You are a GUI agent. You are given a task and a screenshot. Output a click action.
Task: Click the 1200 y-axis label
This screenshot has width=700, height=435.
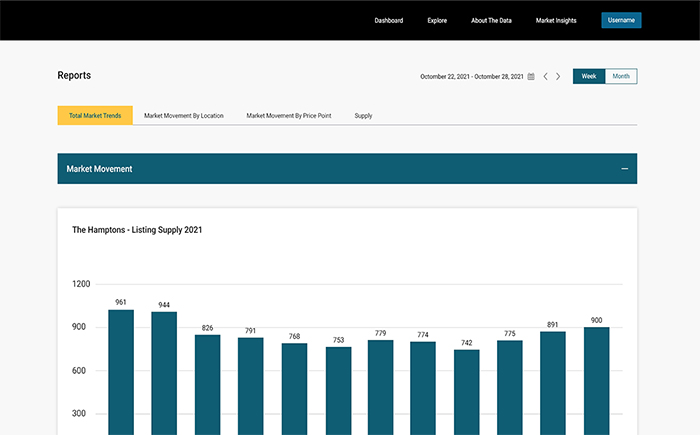81,284
